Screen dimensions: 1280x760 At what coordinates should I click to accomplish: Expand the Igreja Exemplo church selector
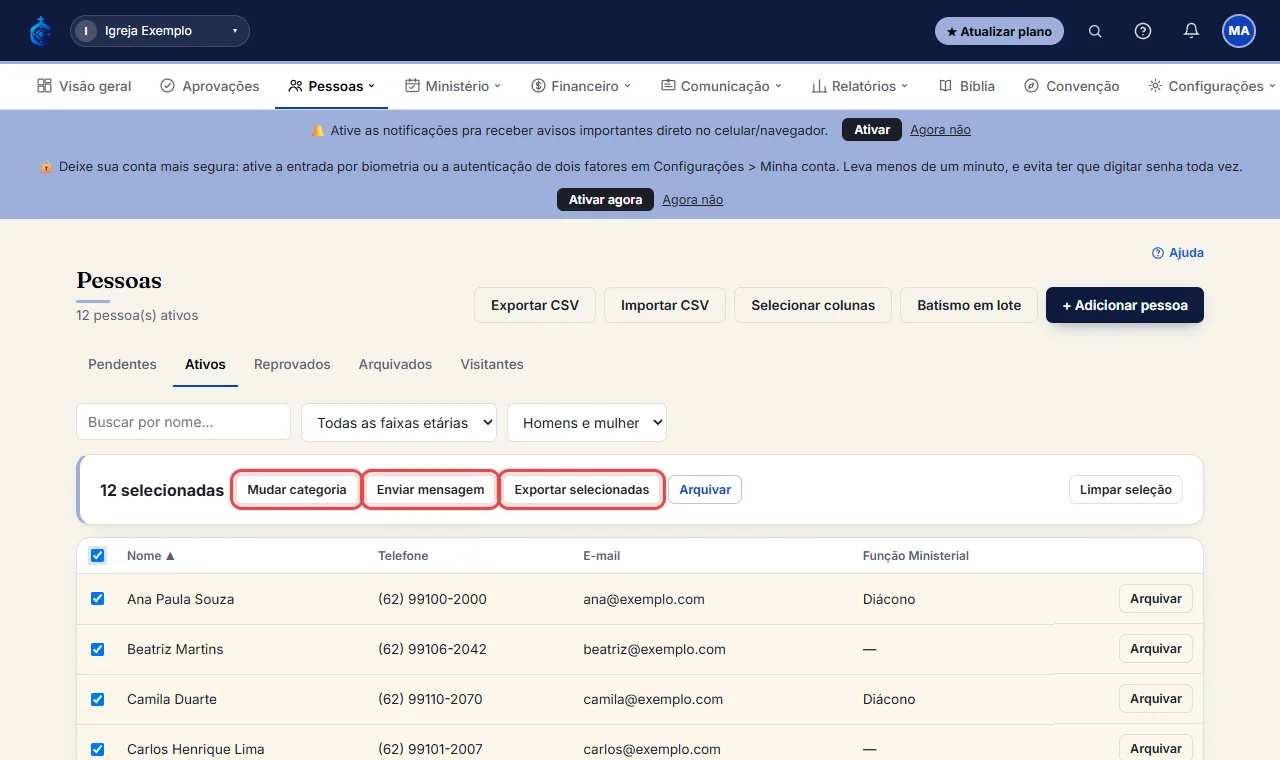(x=160, y=31)
